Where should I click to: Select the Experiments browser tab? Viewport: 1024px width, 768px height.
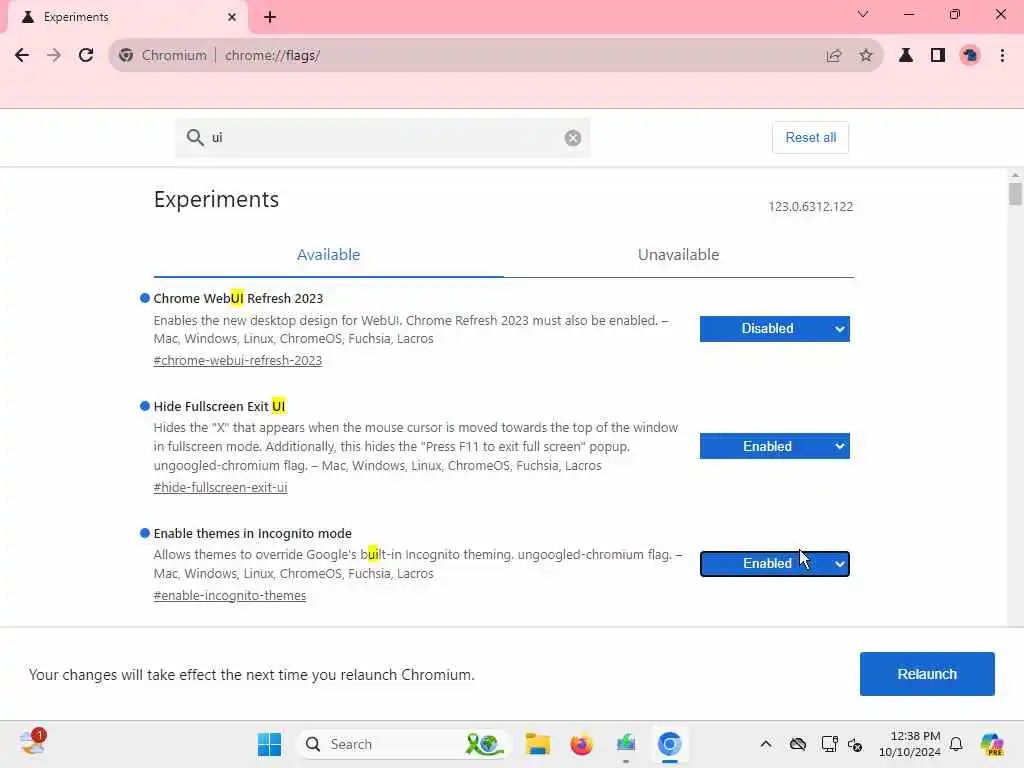128,17
